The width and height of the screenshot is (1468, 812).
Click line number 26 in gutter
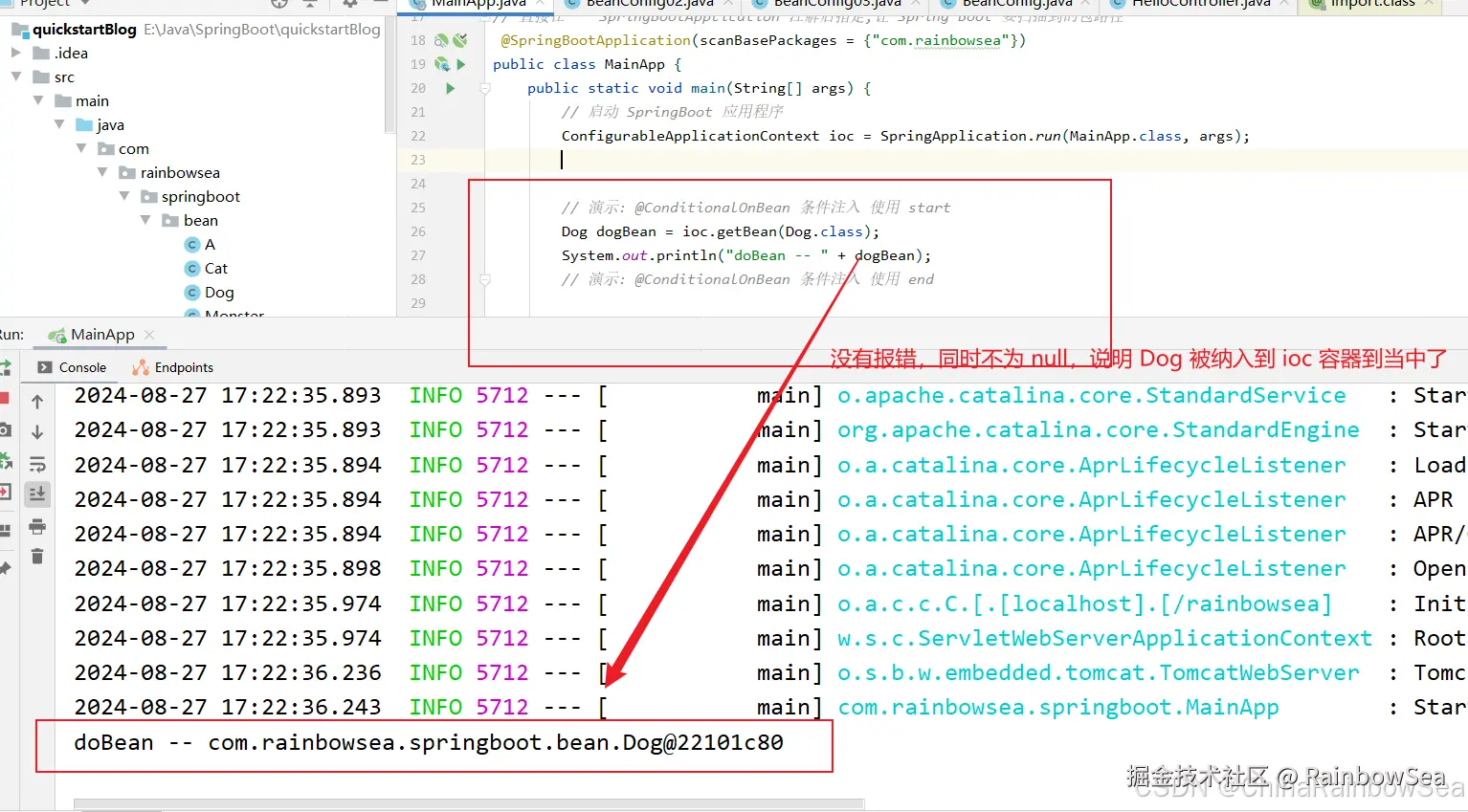[x=418, y=231]
